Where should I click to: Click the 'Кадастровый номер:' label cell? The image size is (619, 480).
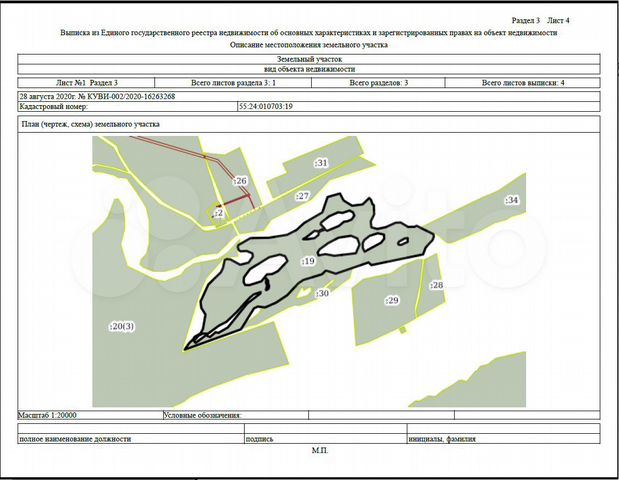(48, 105)
